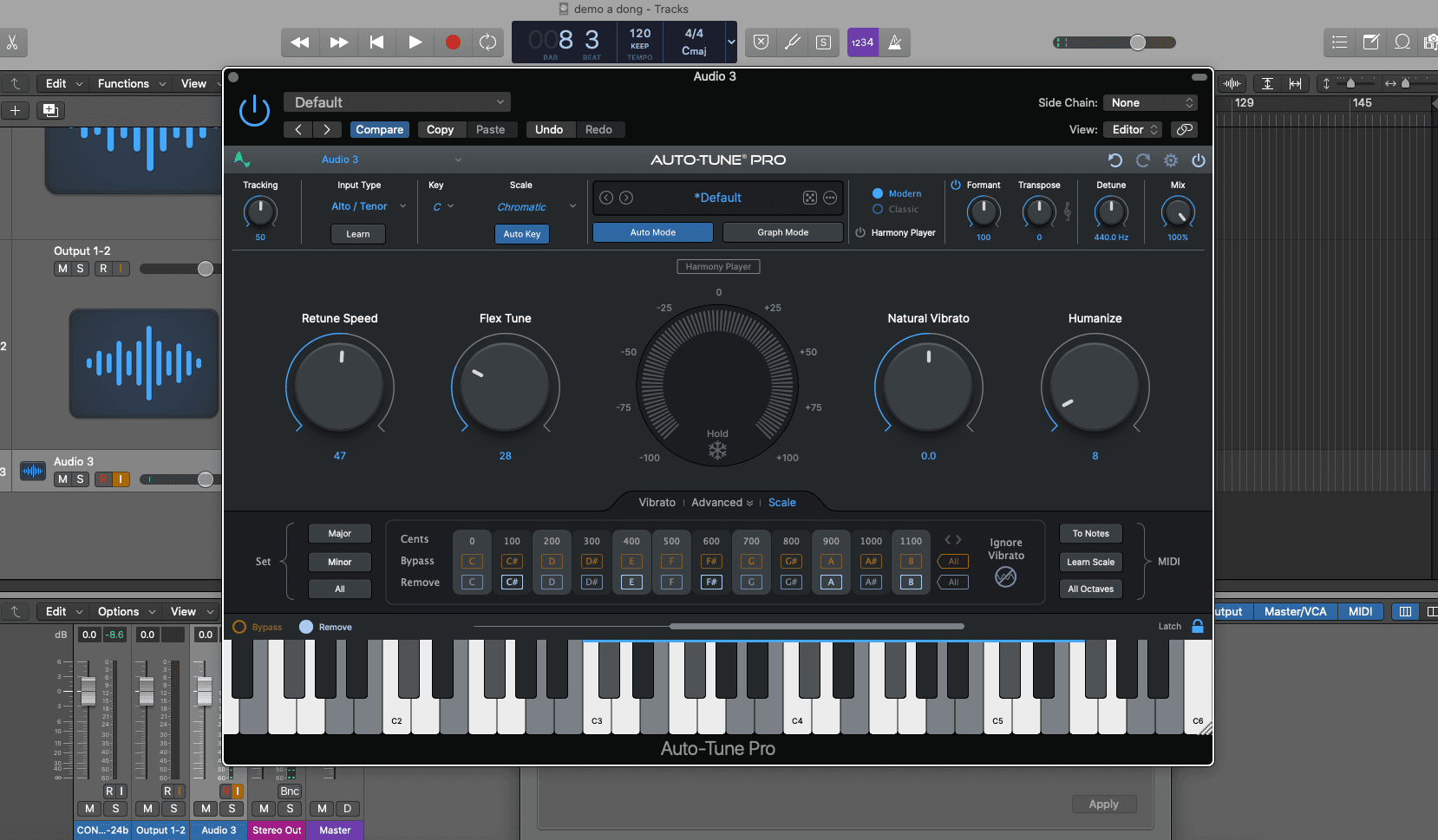Select the Classic mode radio button
This screenshot has height=840, width=1438.
tap(878, 209)
